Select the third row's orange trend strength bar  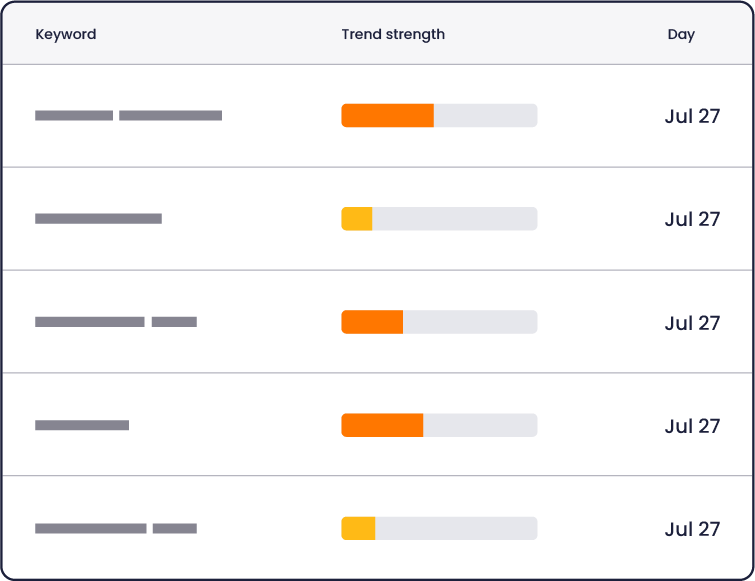372,322
